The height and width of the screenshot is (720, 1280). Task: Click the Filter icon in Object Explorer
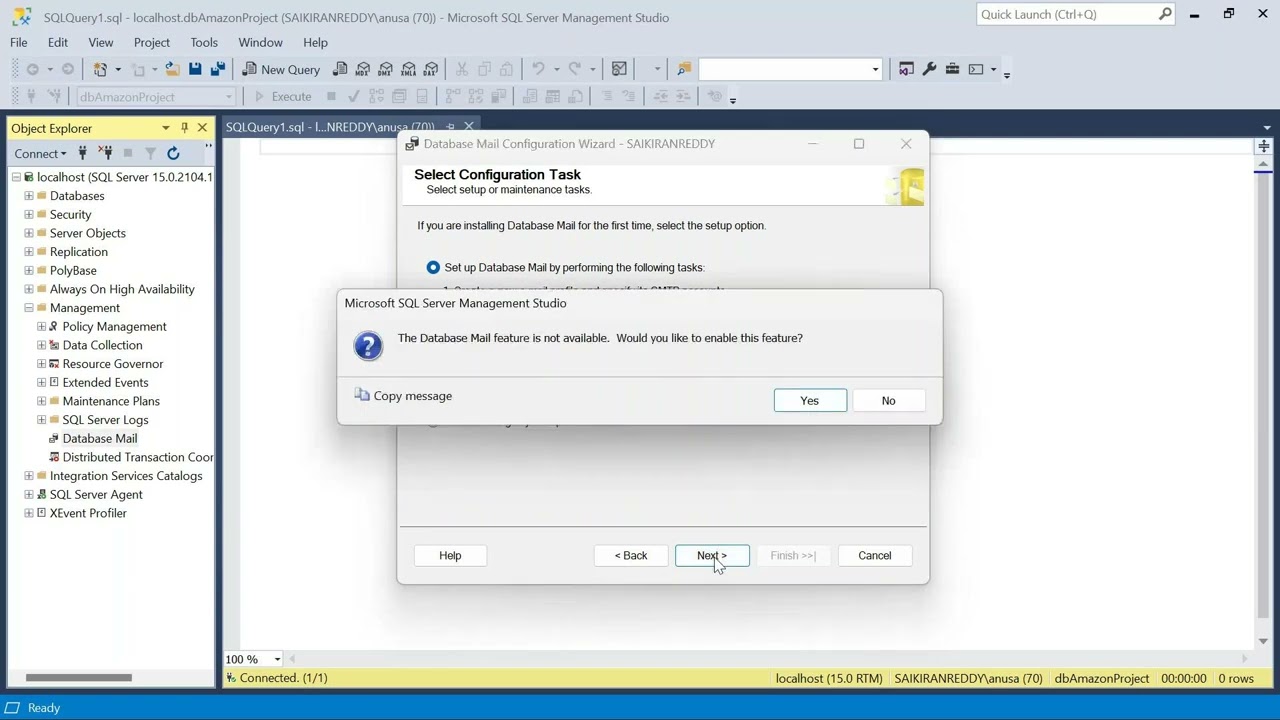(x=150, y=153)
